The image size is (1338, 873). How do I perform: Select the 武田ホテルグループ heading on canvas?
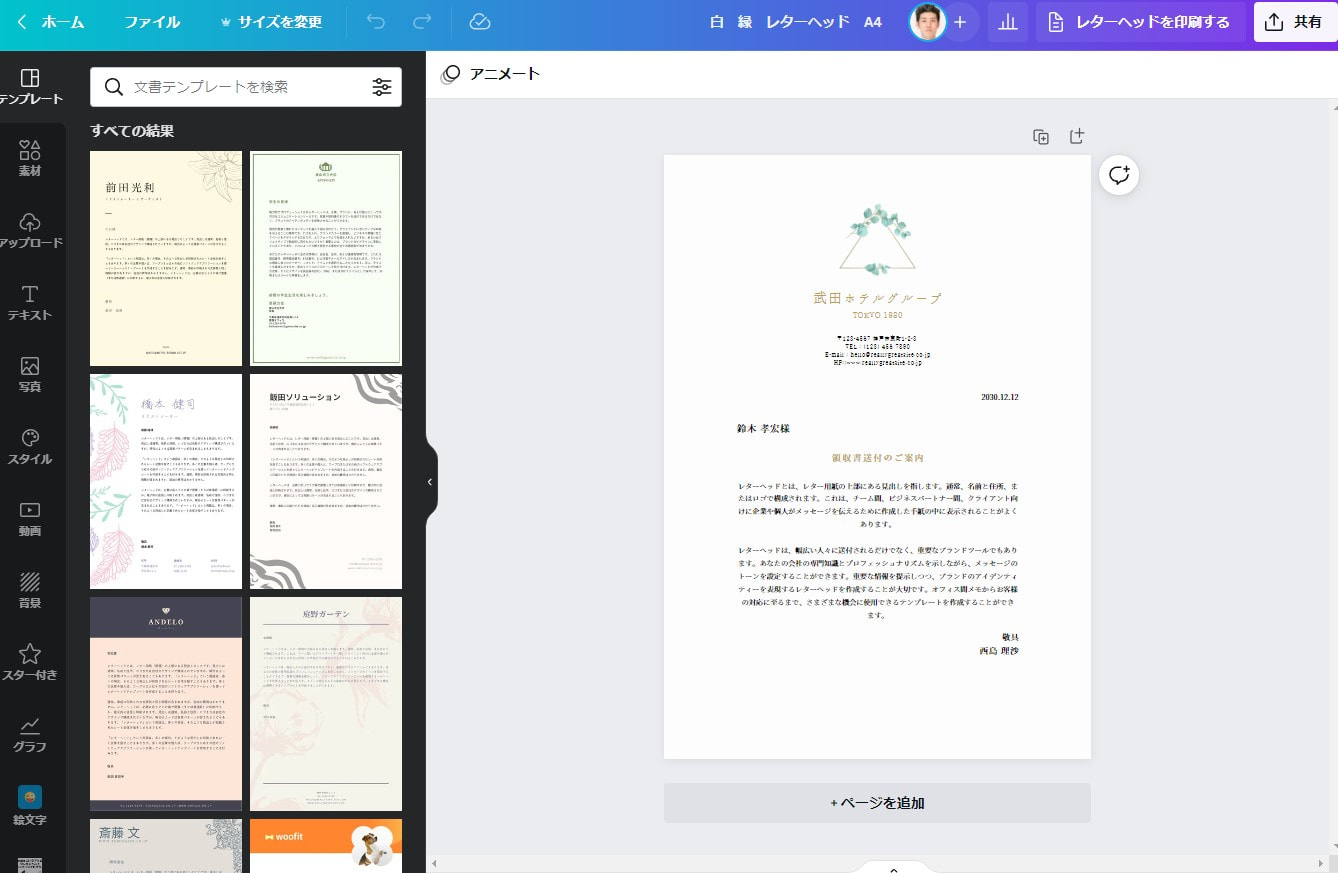877,298
